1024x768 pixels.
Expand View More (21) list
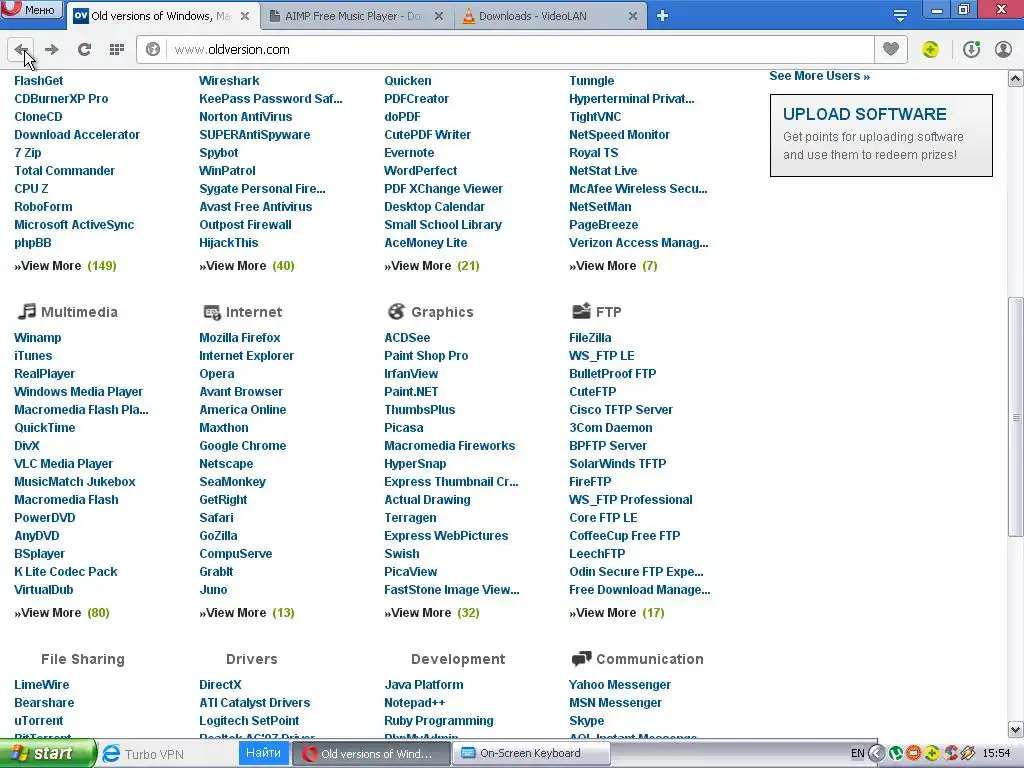click(x=432, y=266)
